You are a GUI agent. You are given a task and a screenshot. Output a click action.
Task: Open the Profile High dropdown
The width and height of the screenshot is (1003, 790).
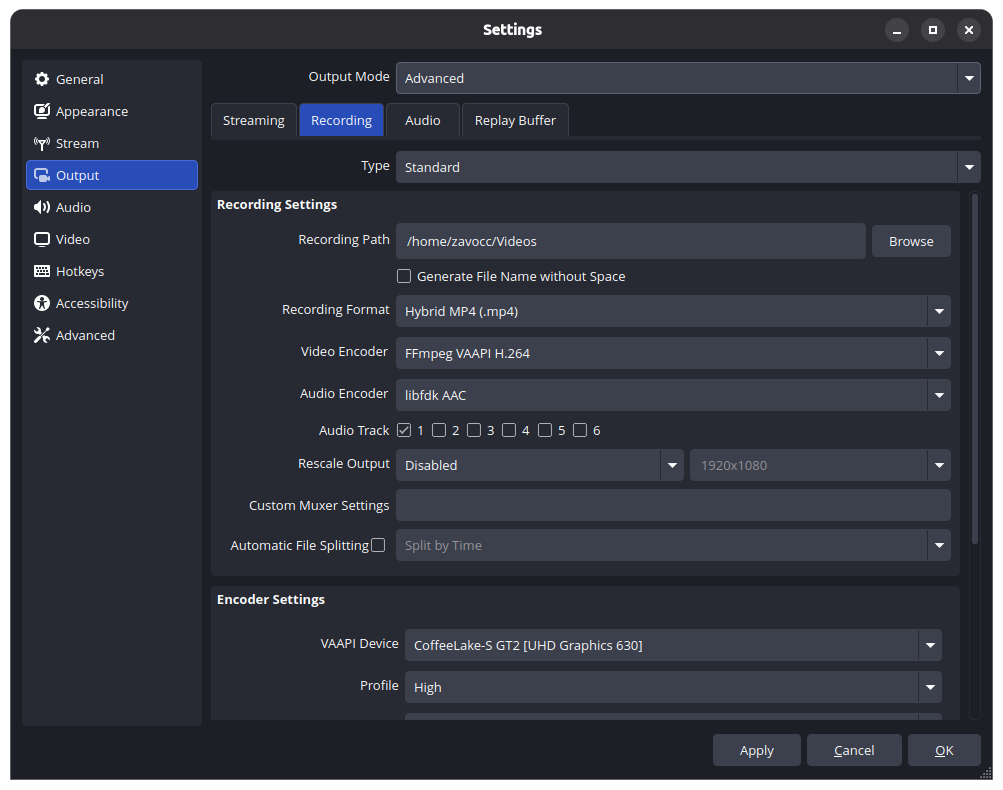[x=673, y=687]
